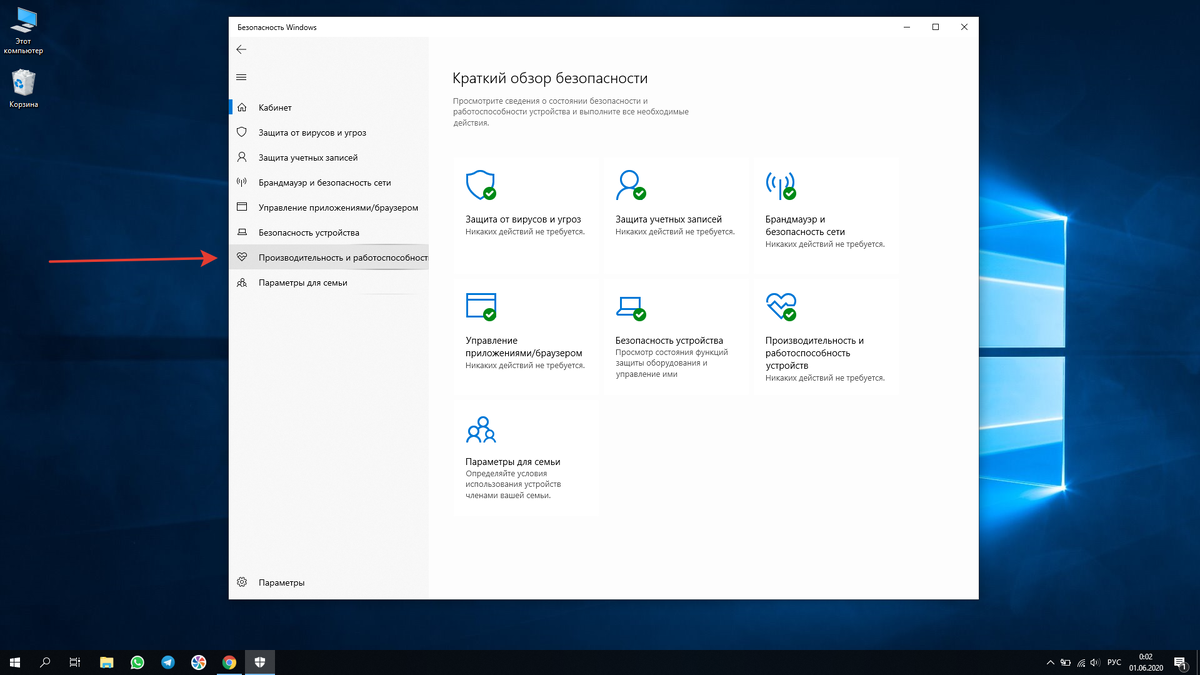Select the Краткий обзор безопасности heading
1200x675 pixels.
550,78
